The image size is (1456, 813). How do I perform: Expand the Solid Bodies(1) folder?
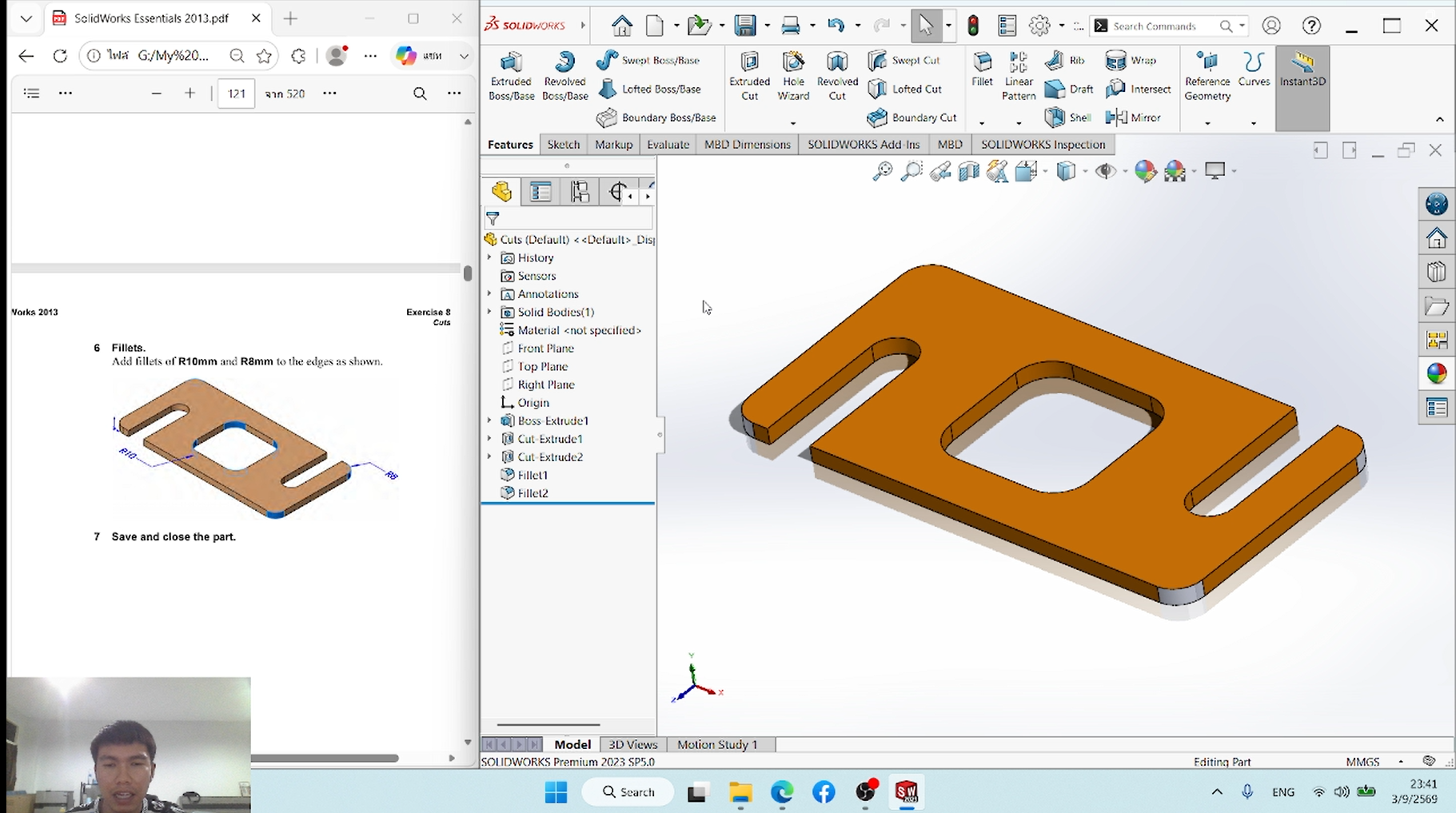489,312
